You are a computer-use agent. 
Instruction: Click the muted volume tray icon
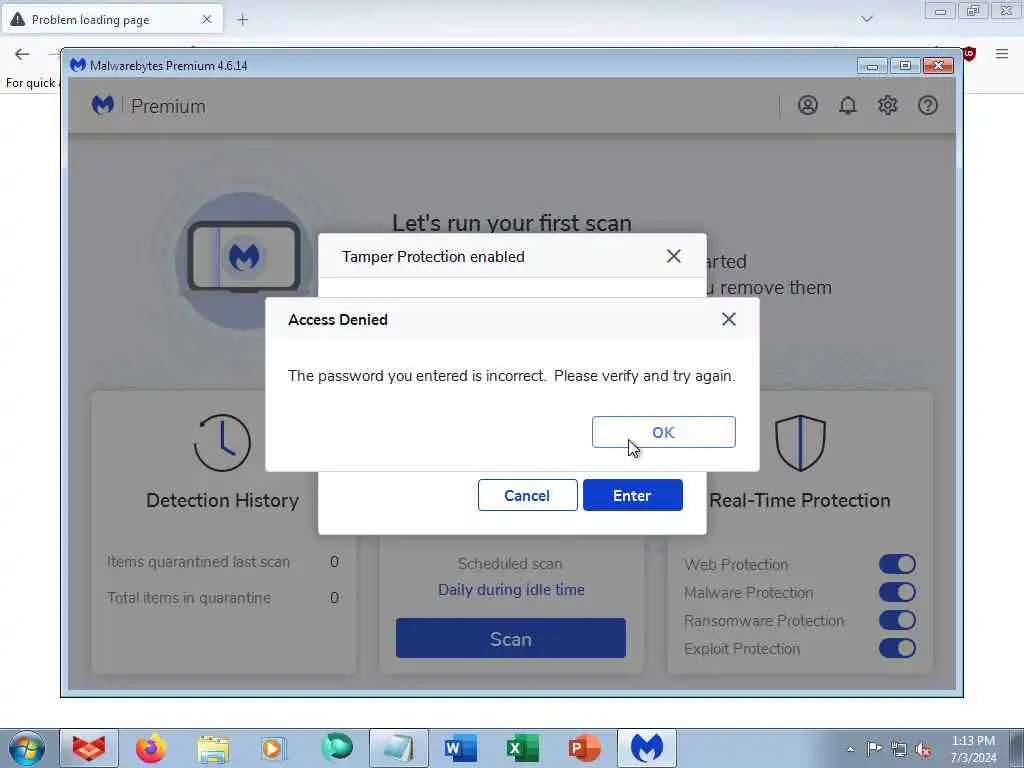[923, 750]
